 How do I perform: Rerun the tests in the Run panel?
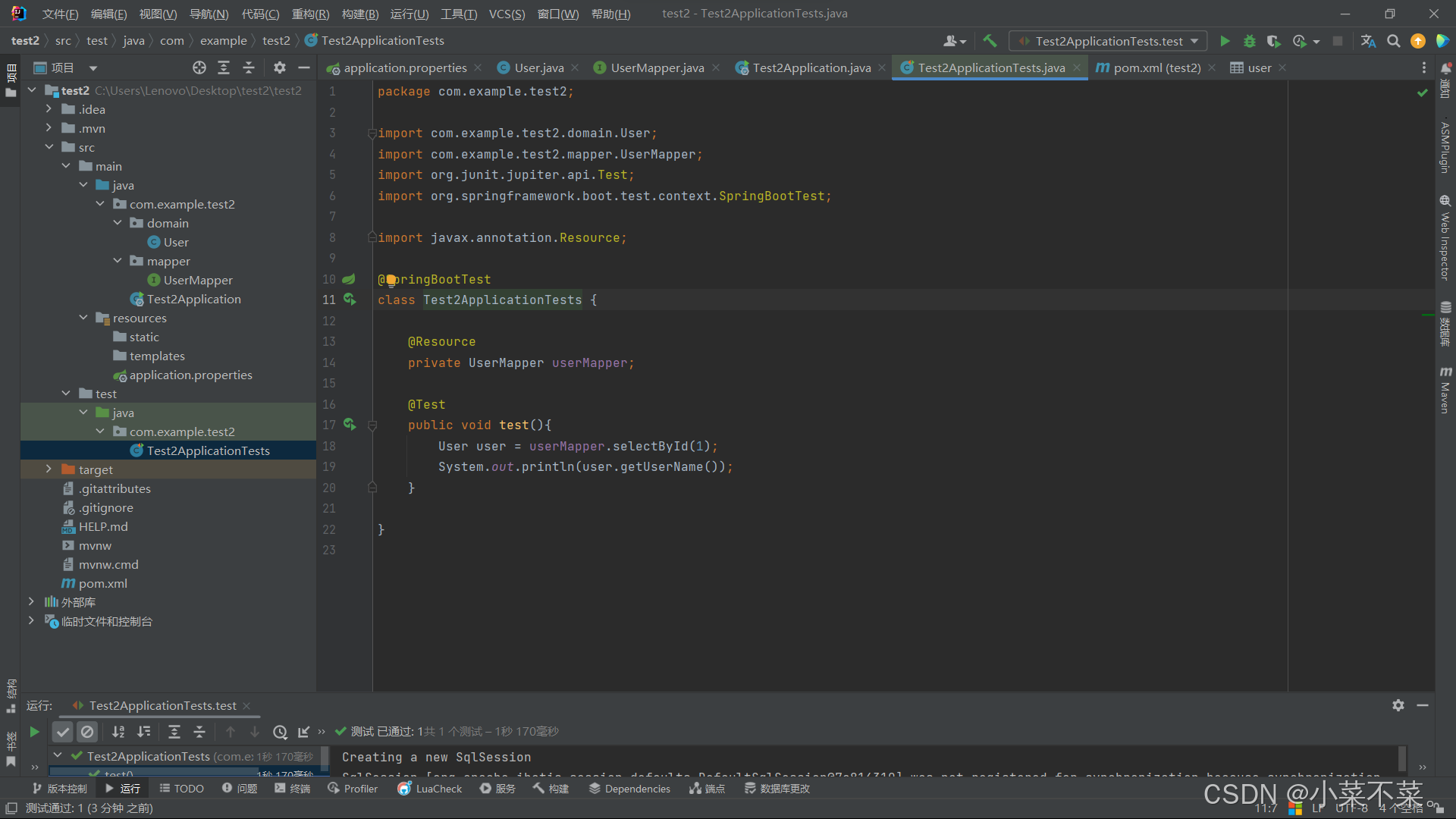click(34, 732)
